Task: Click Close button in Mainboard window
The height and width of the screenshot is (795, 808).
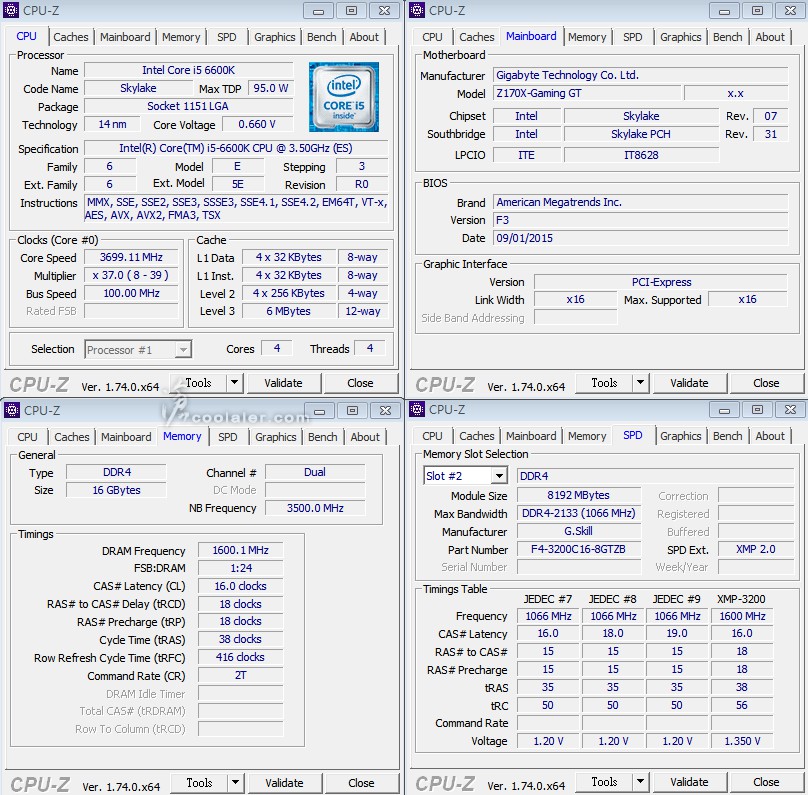Action: click(766, 383)
